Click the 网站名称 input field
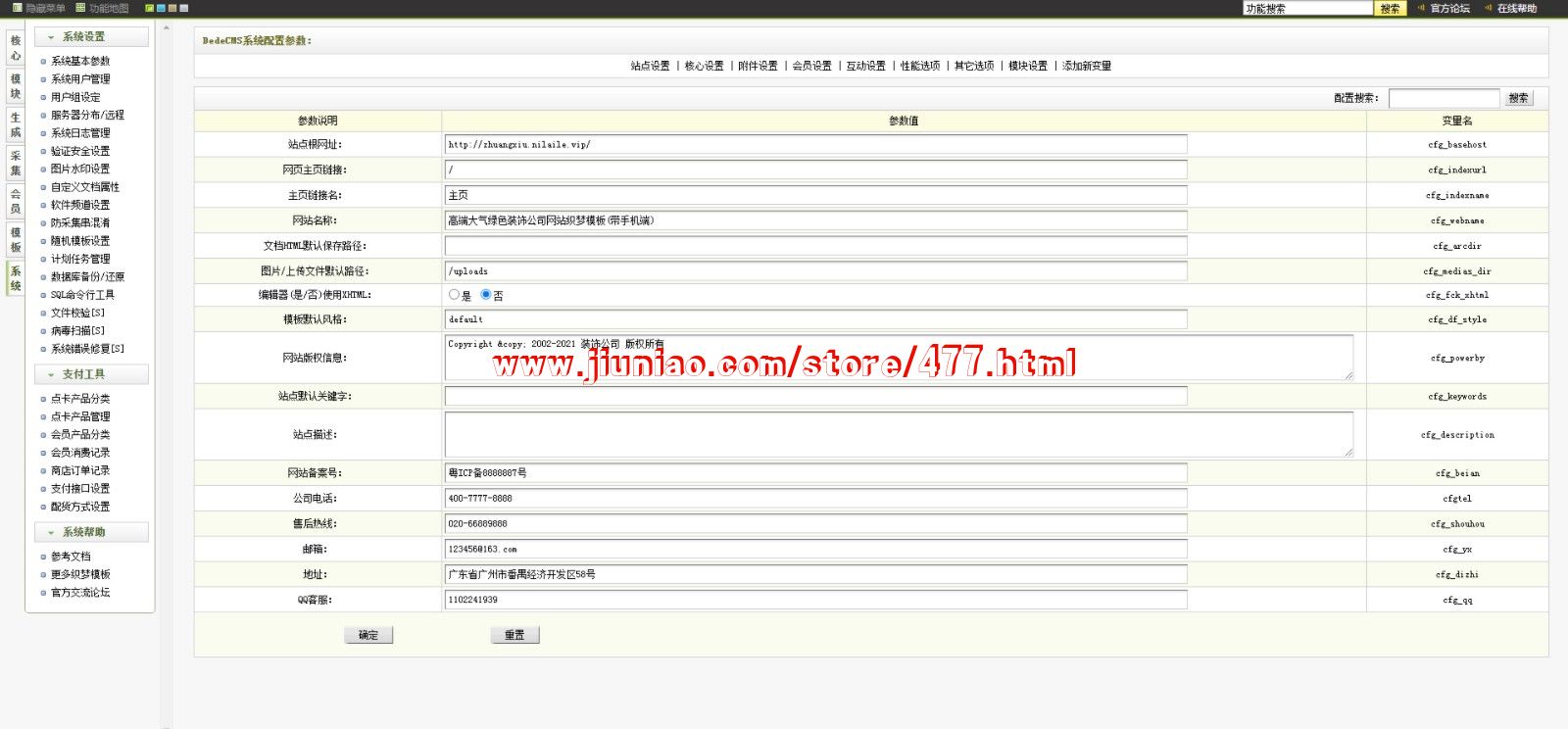 (815, 220)
